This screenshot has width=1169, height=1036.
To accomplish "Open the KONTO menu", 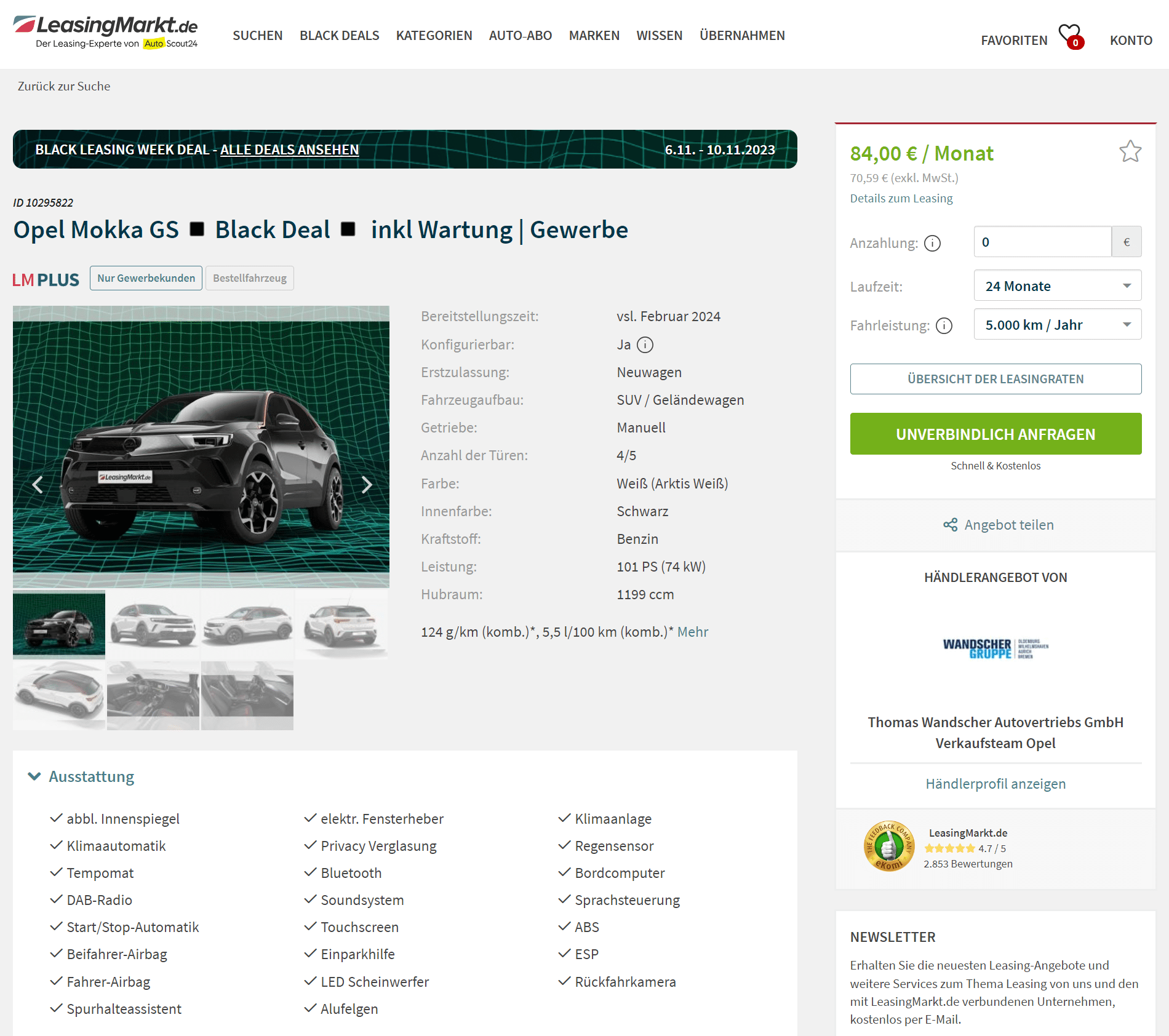I will point(1131,41).
